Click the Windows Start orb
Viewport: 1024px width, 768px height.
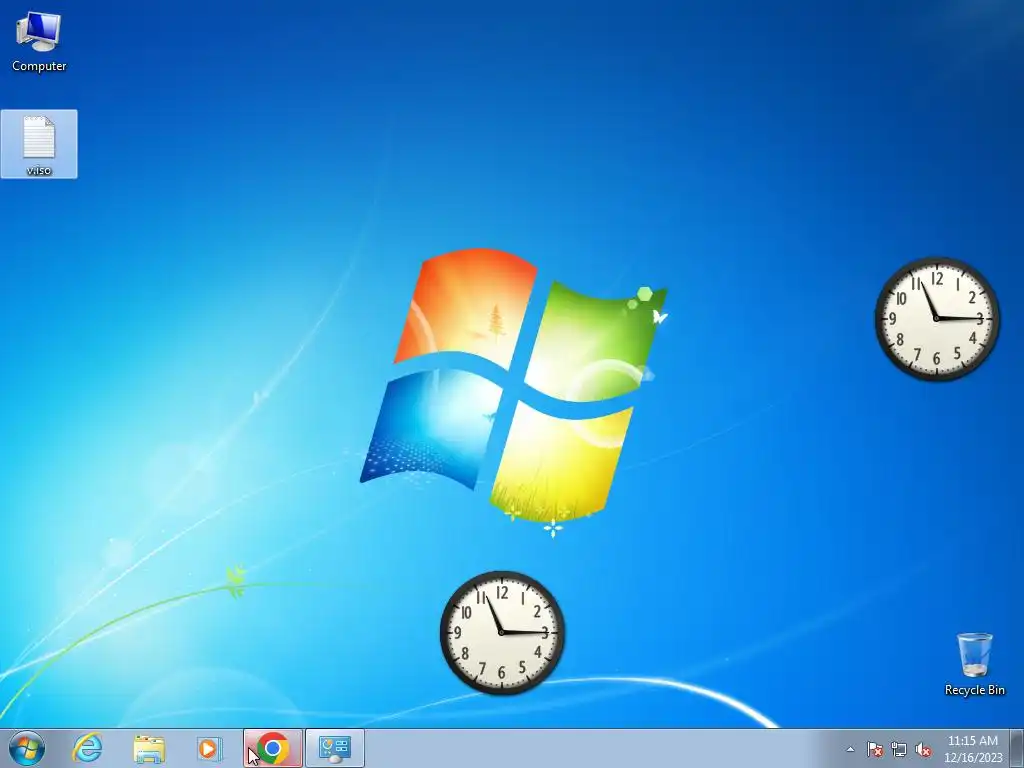(27, 748)
